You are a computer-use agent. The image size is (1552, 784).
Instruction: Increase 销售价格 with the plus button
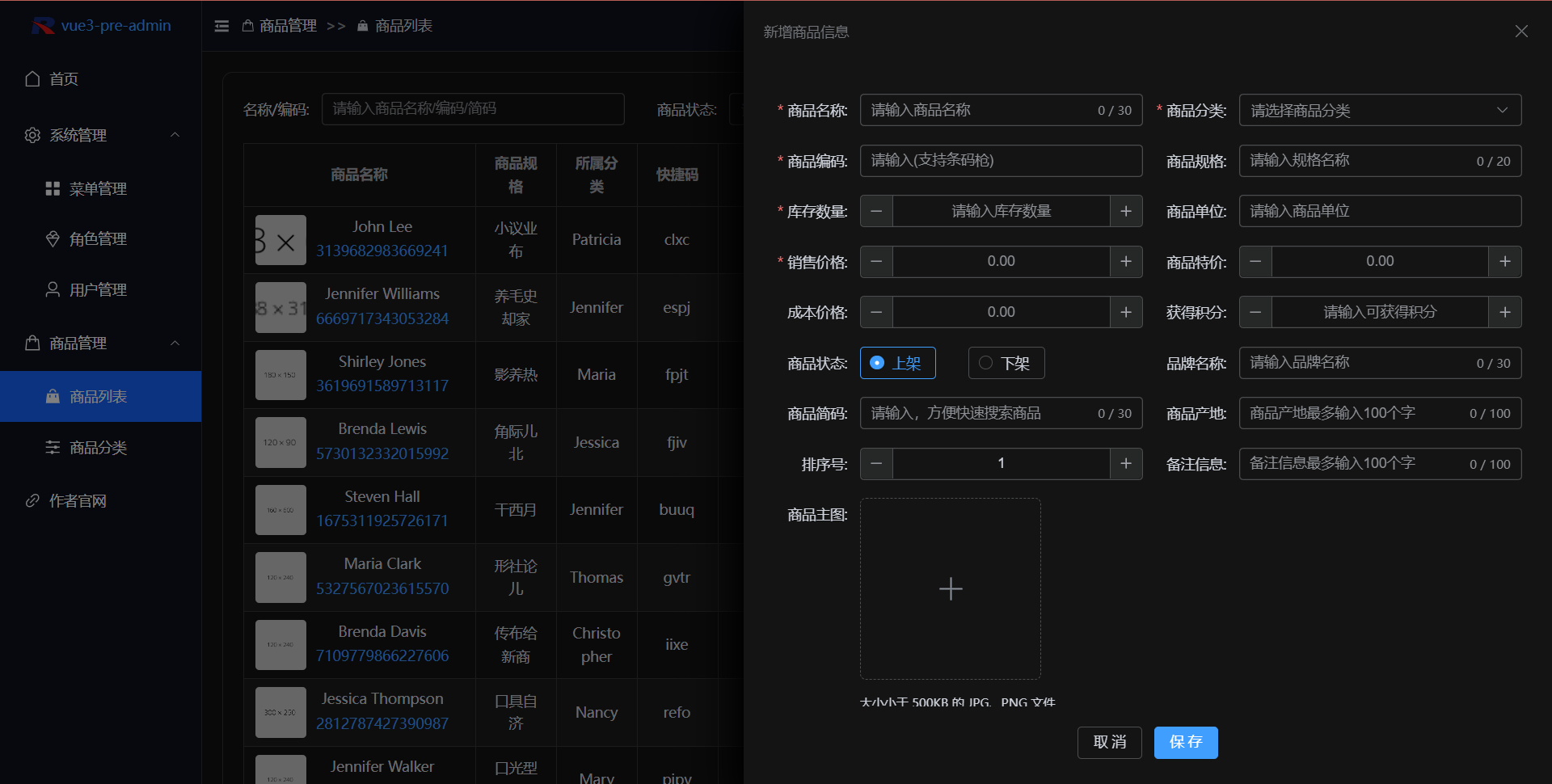[x=1126, y=262]
